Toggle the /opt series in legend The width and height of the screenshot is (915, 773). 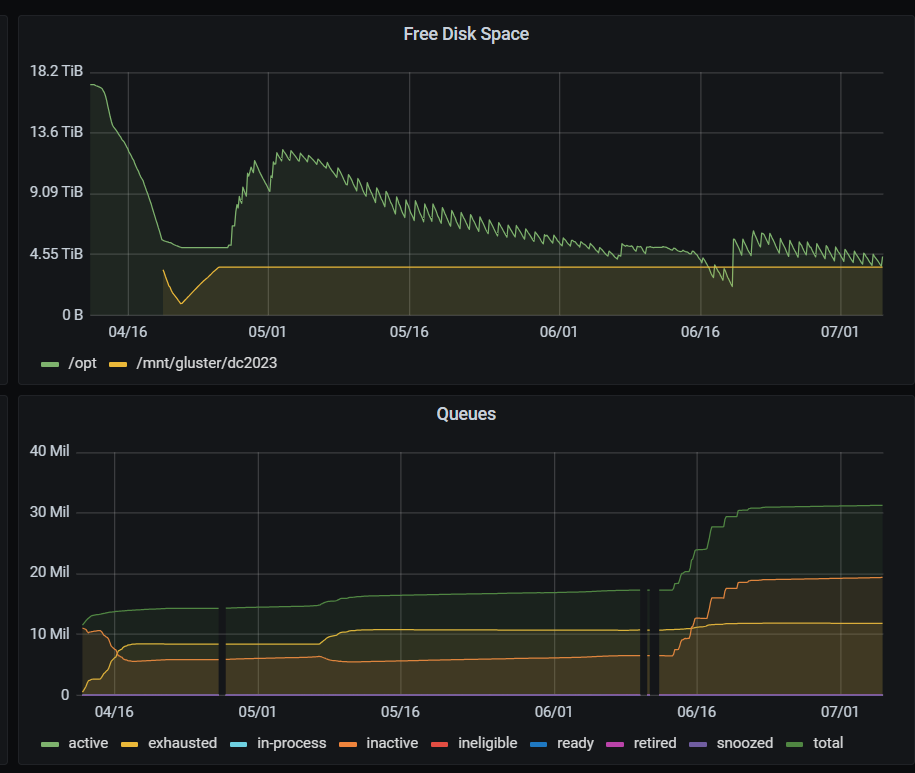pos(82,363)
